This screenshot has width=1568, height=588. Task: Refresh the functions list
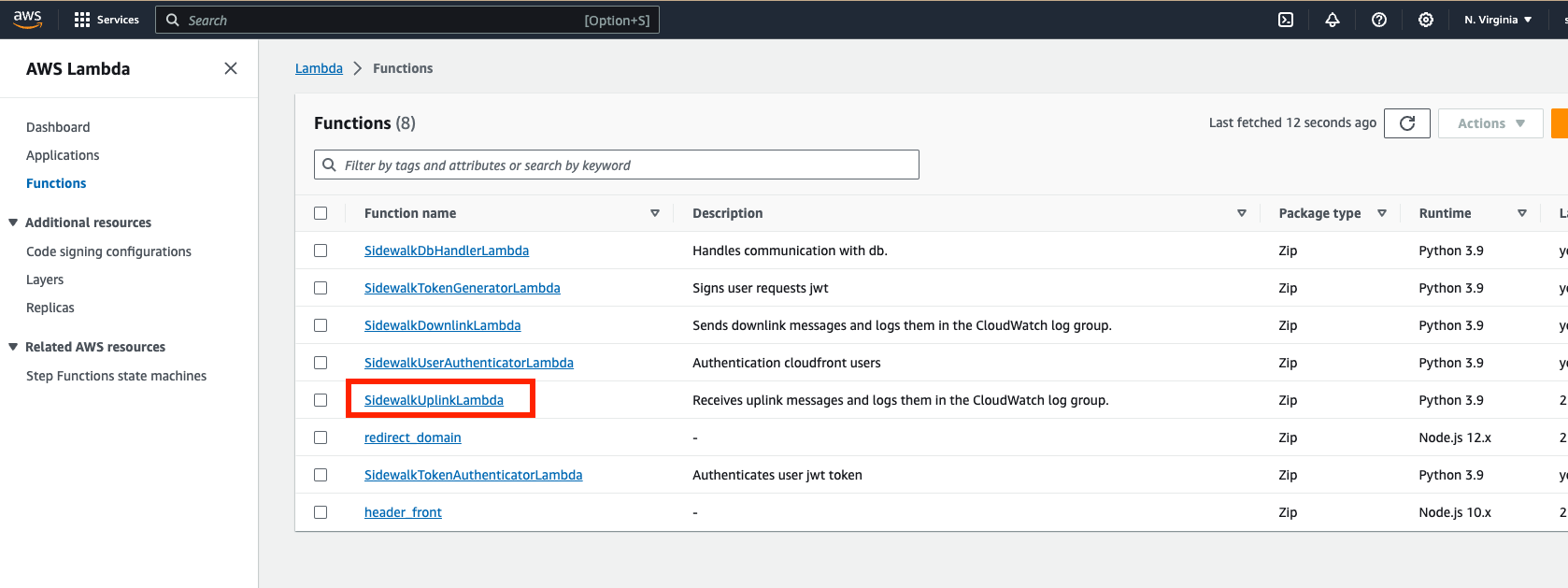[1407, 123]
